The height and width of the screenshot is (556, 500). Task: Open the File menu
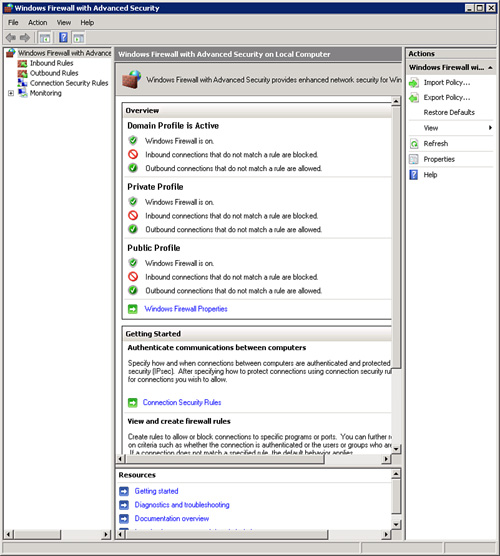click(x=13, y=23)
